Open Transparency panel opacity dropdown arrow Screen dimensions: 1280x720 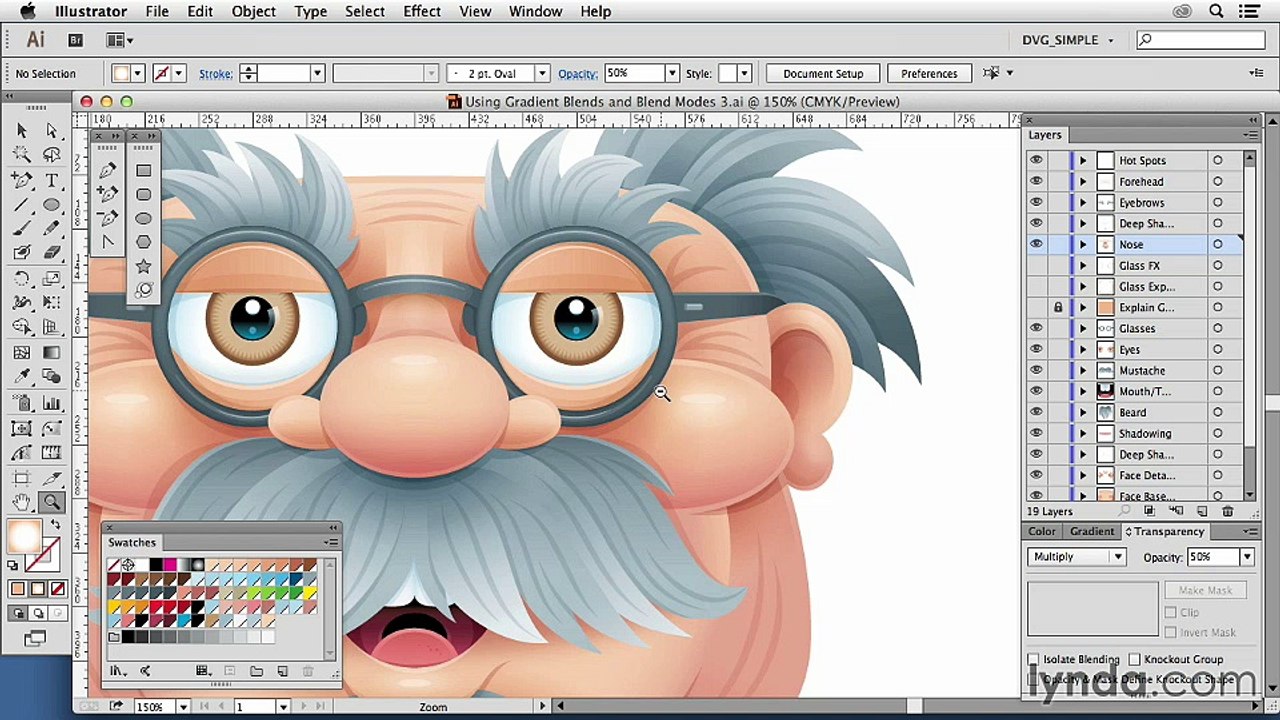(x=1247, y=557)
